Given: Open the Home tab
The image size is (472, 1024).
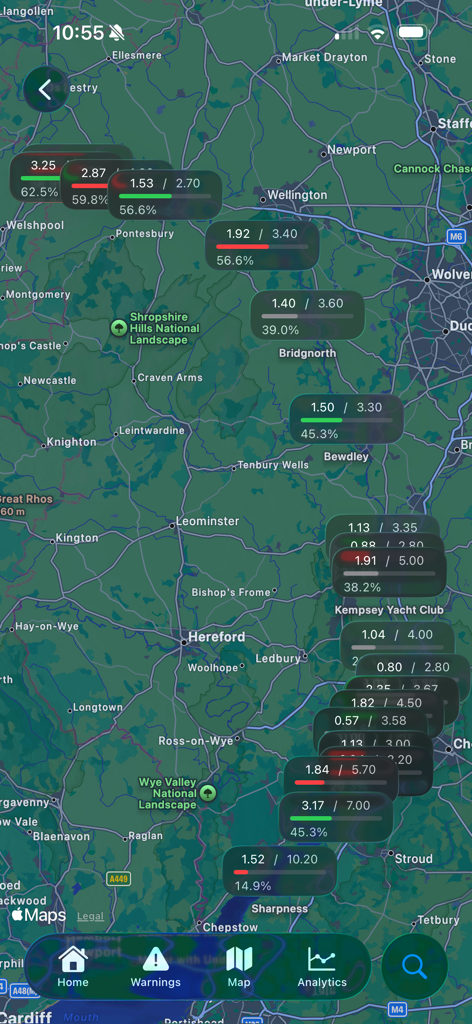Looking at the screenshot, I should coord(72,967).
